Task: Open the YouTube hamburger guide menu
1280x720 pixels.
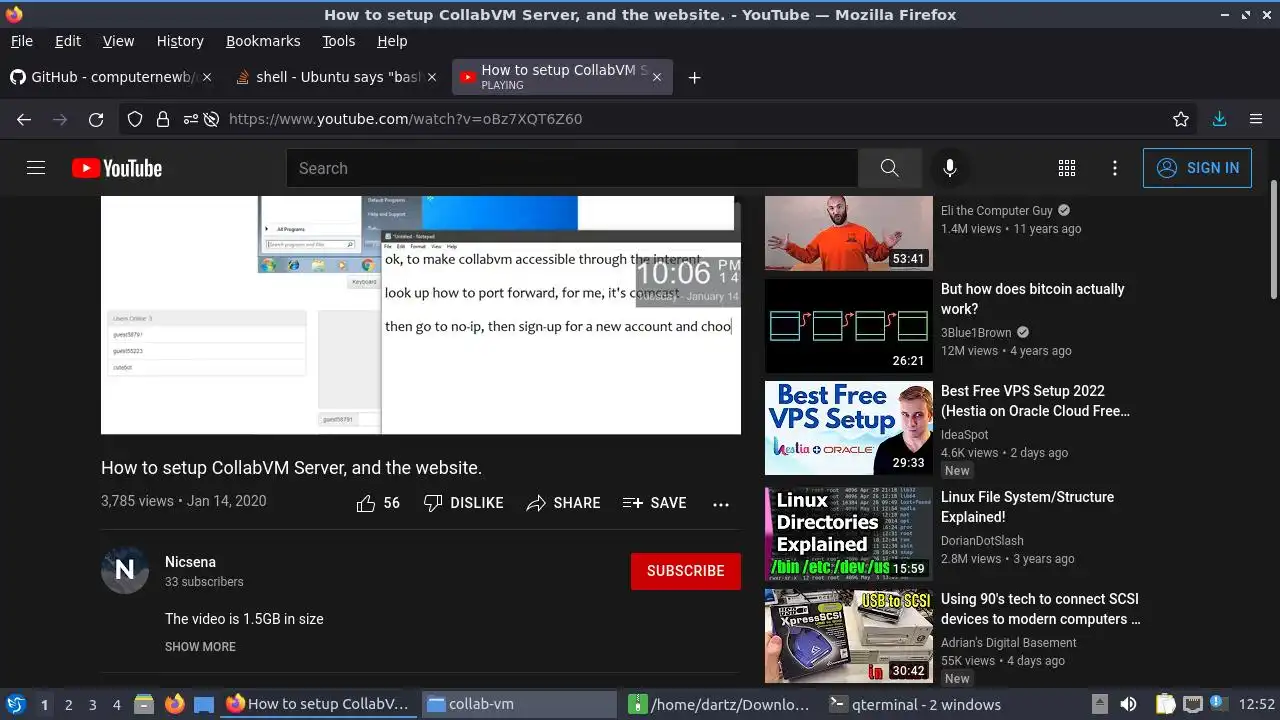Action: 36,168
